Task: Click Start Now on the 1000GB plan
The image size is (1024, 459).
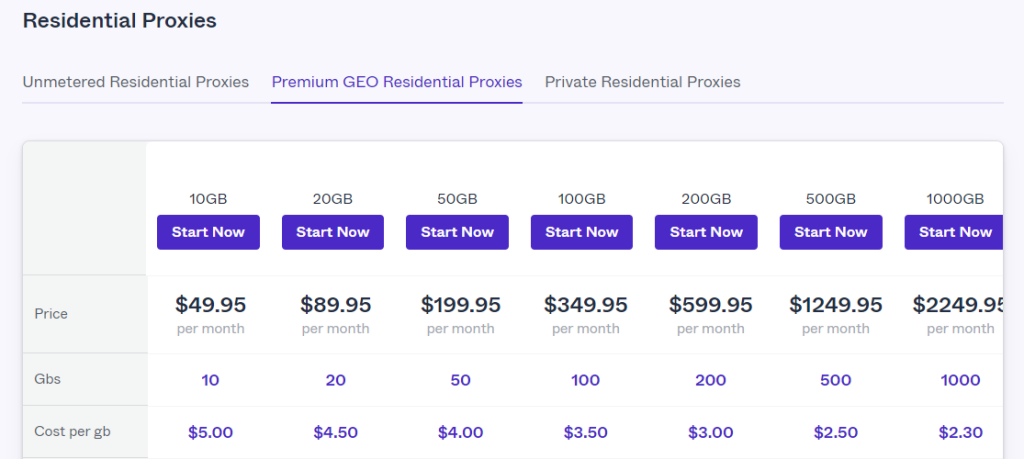Action: pos(954,232)
